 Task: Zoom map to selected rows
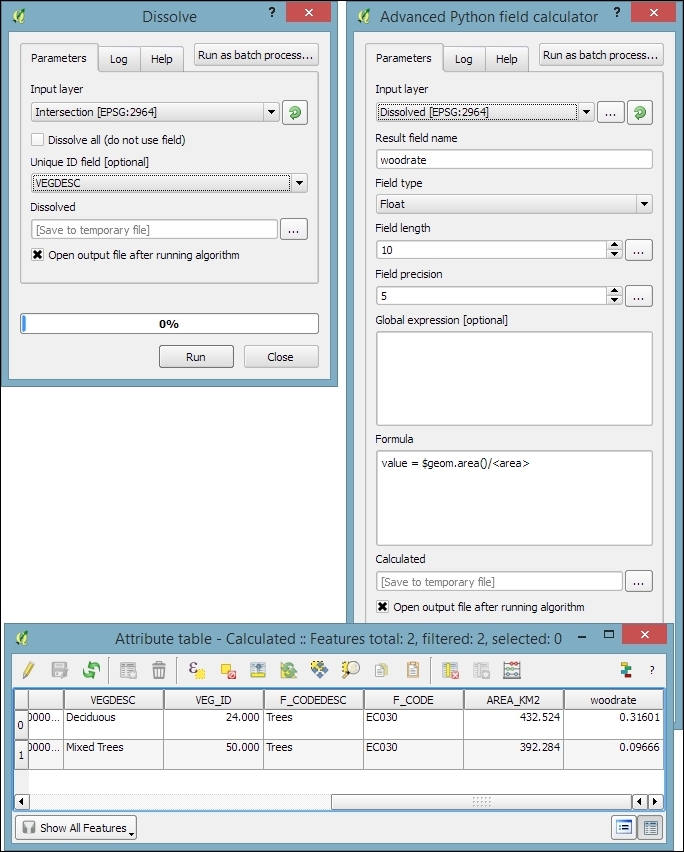(350, 669)
